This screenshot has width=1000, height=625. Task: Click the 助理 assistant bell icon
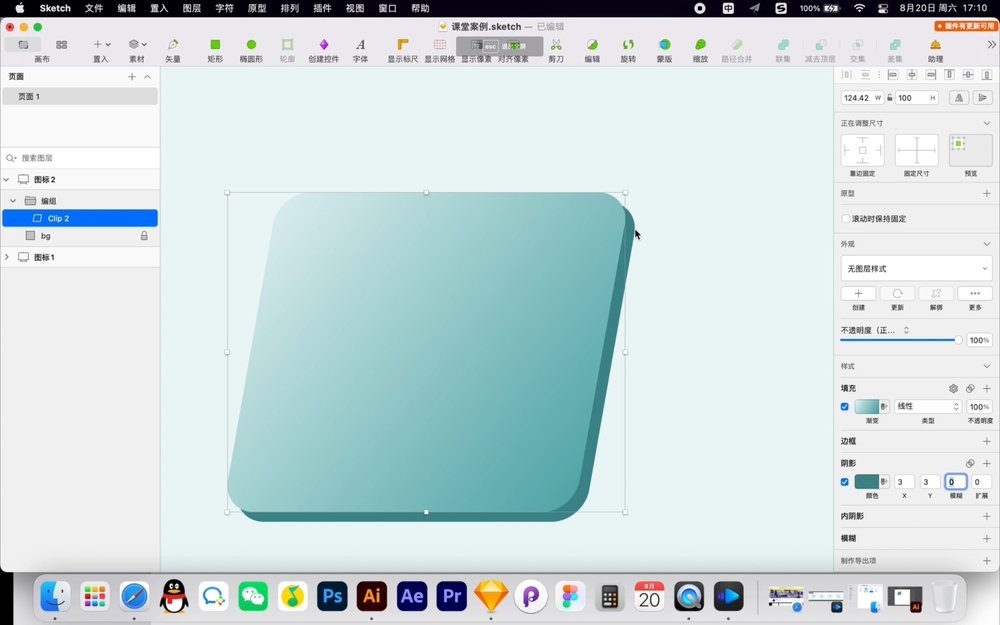tap(935, 45)
